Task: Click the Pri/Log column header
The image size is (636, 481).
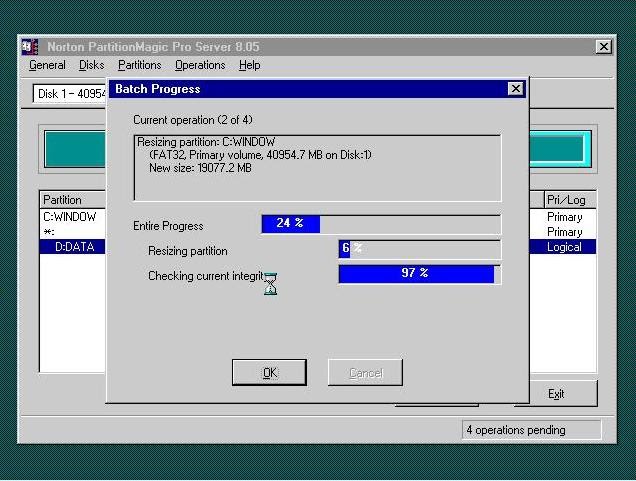Action: tap(570, 200)
